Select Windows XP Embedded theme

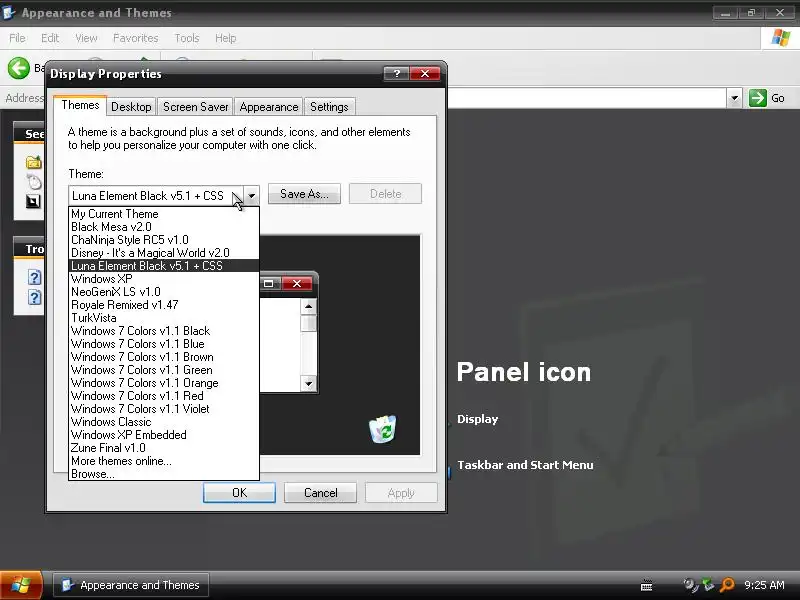point(164,435)
